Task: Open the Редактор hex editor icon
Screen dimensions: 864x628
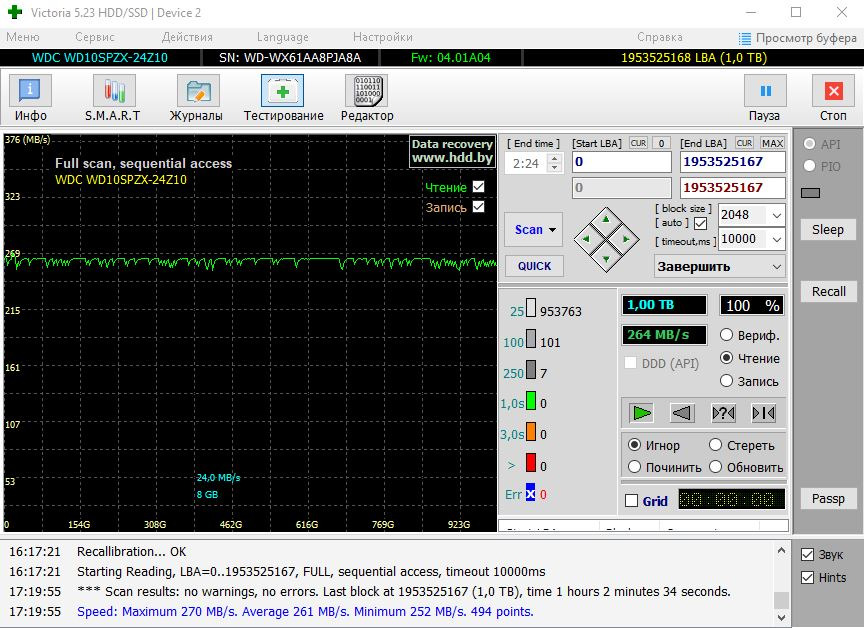Action: [366, 98]
